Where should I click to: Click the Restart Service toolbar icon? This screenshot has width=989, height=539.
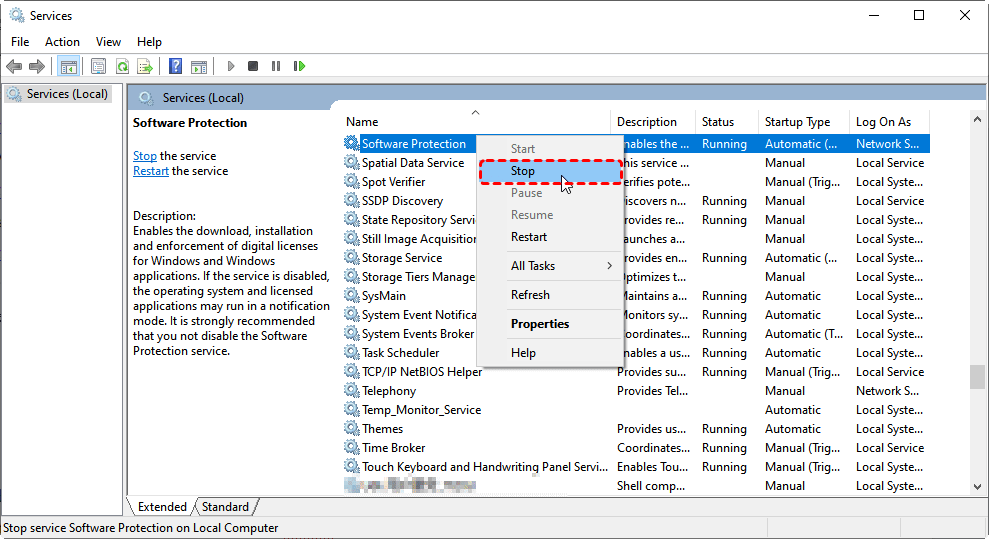coord(299,66)
